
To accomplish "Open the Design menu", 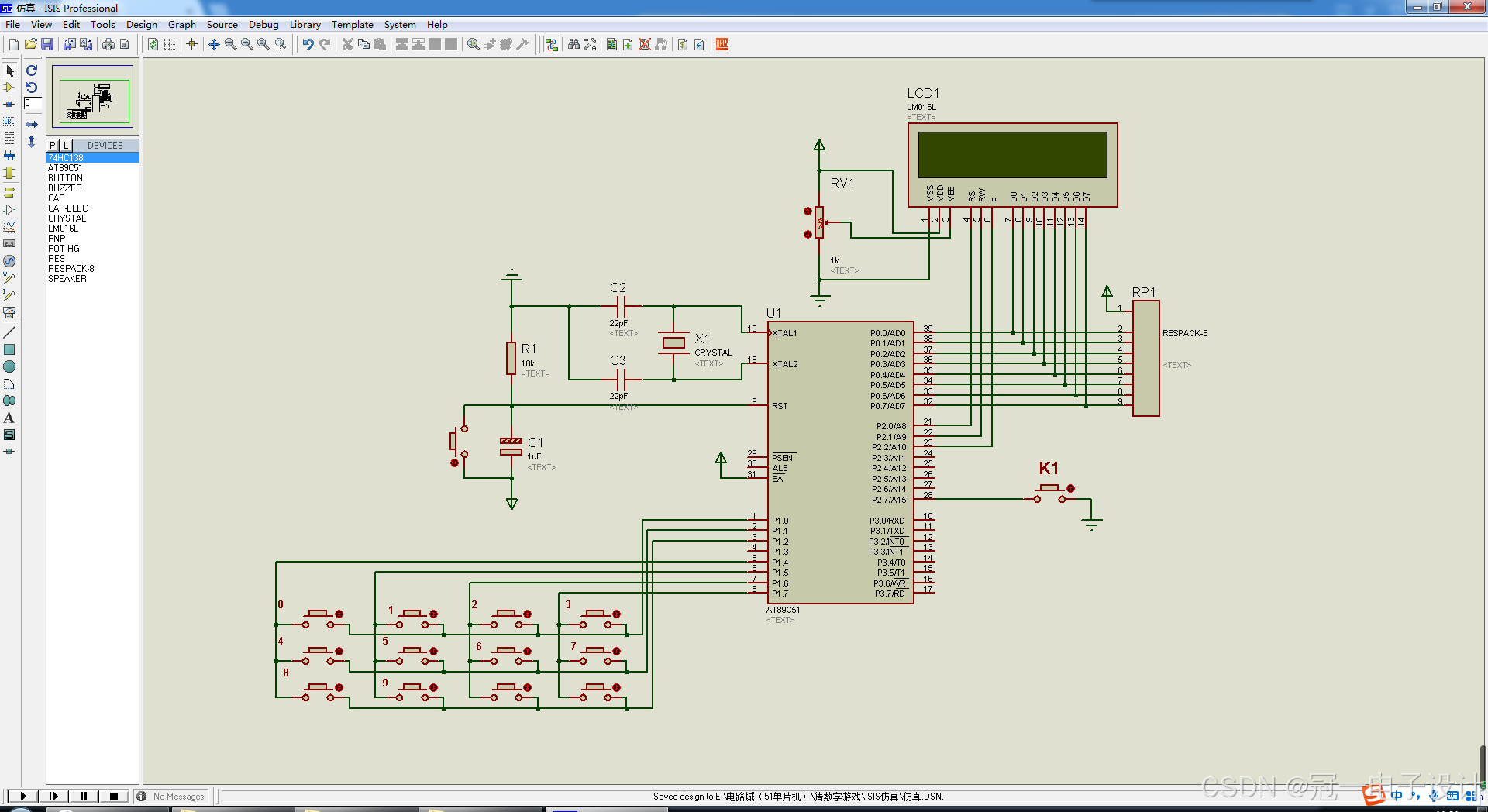I will click(x=142, y=25).
